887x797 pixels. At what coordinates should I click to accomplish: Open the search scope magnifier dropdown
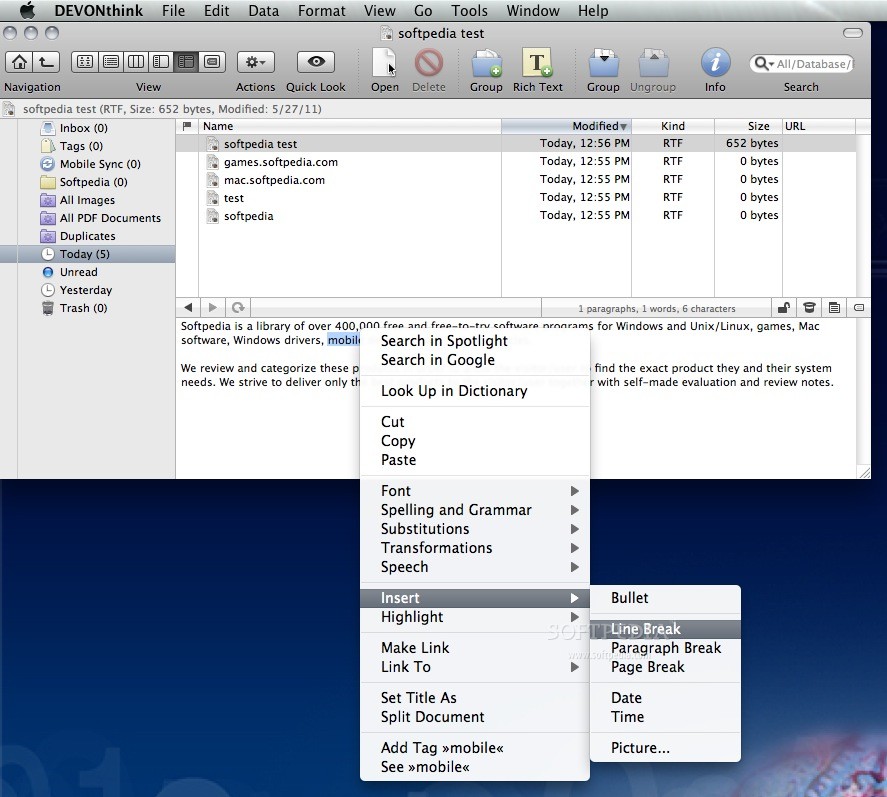[x=764, y=64]
